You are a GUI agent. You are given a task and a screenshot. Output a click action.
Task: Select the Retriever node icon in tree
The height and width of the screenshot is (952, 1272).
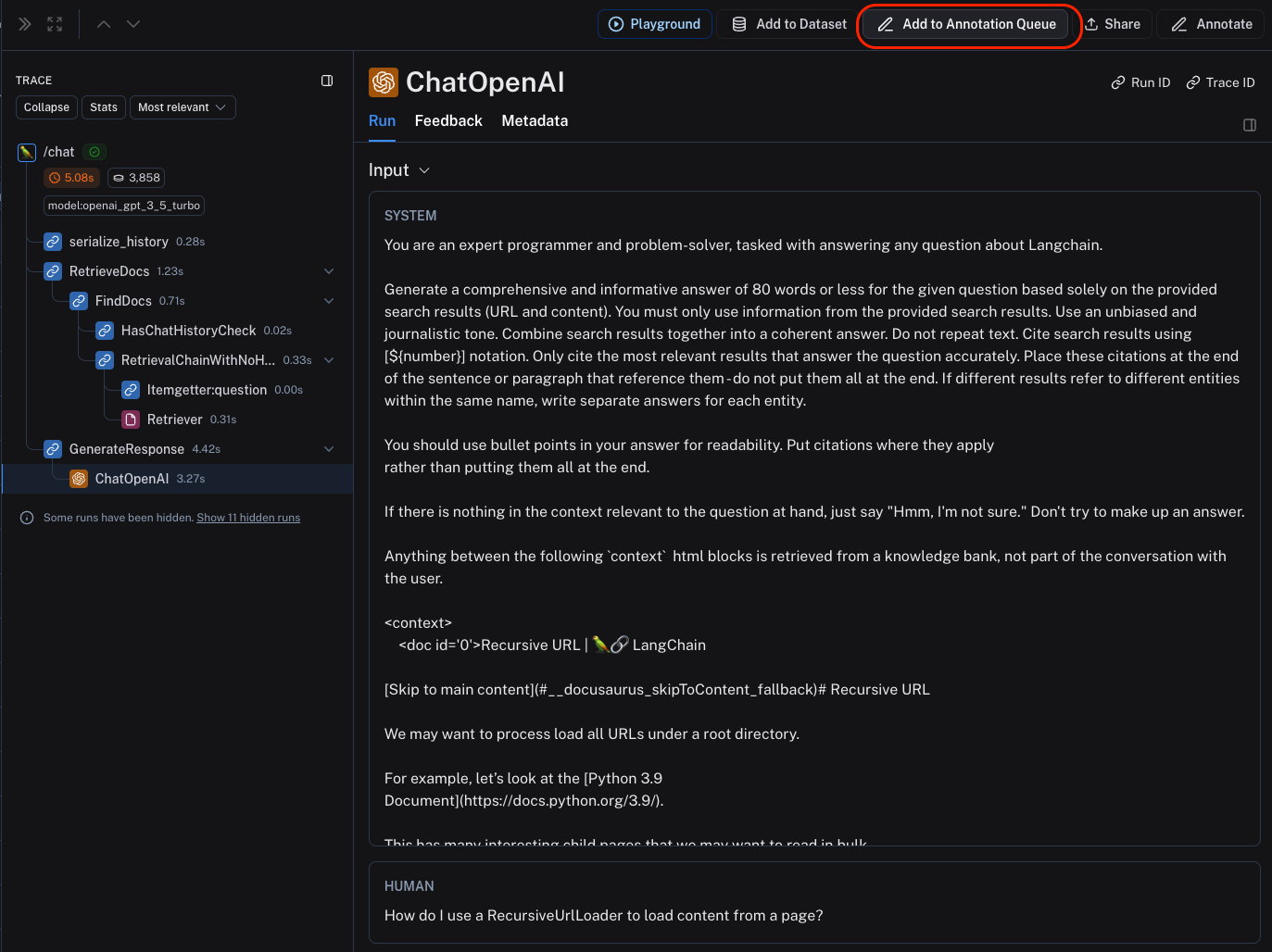click(x=131, y=420)
